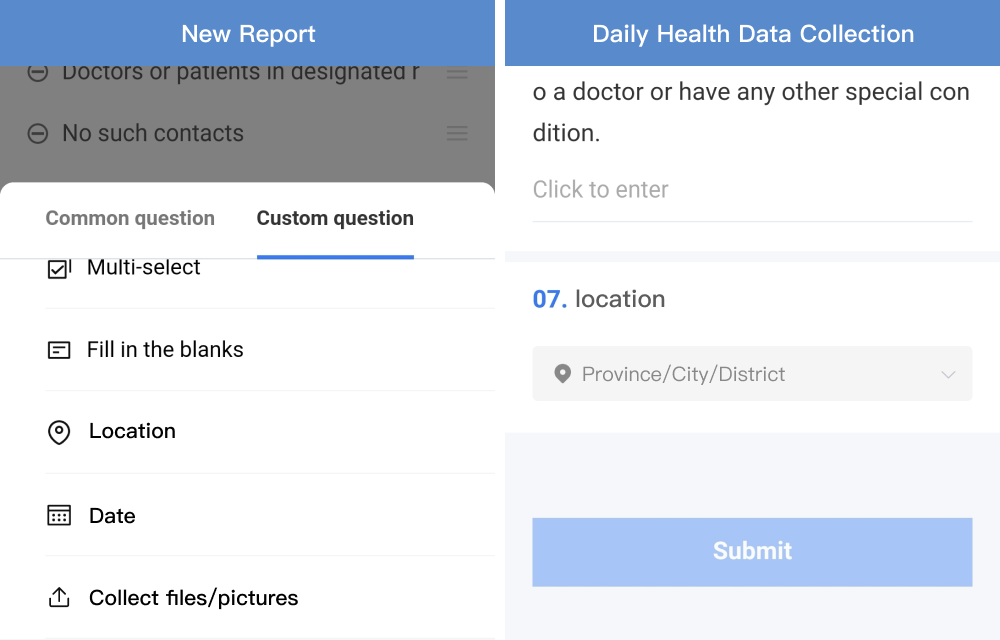Click the map pin icon in Province field
Screen dimensions: 1000x640
coord(562,374)
